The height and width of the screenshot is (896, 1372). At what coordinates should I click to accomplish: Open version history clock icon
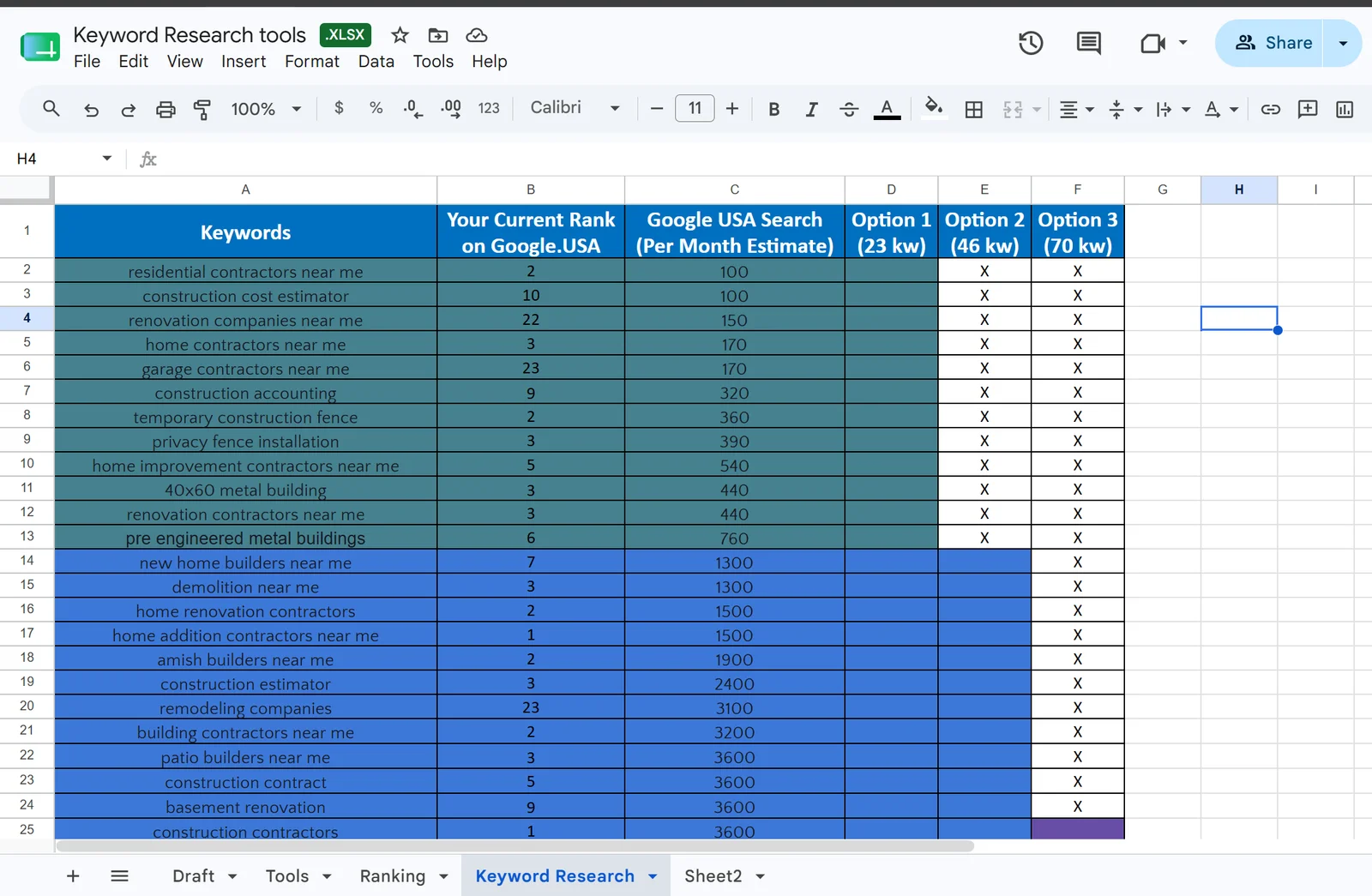(1031, 43)
